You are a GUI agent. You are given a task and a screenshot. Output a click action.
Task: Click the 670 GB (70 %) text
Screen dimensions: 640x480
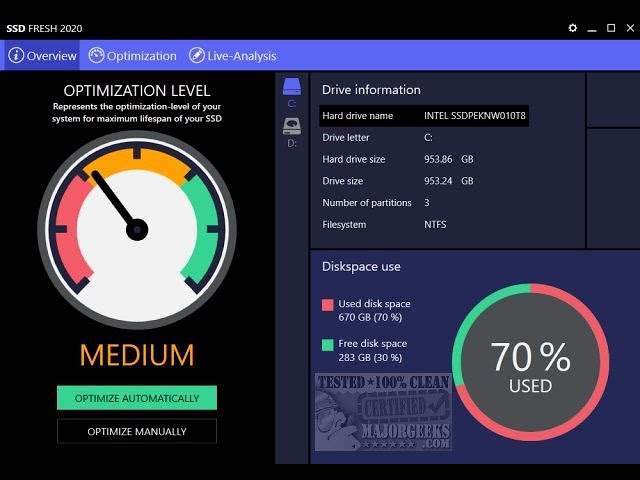point(370,317)
